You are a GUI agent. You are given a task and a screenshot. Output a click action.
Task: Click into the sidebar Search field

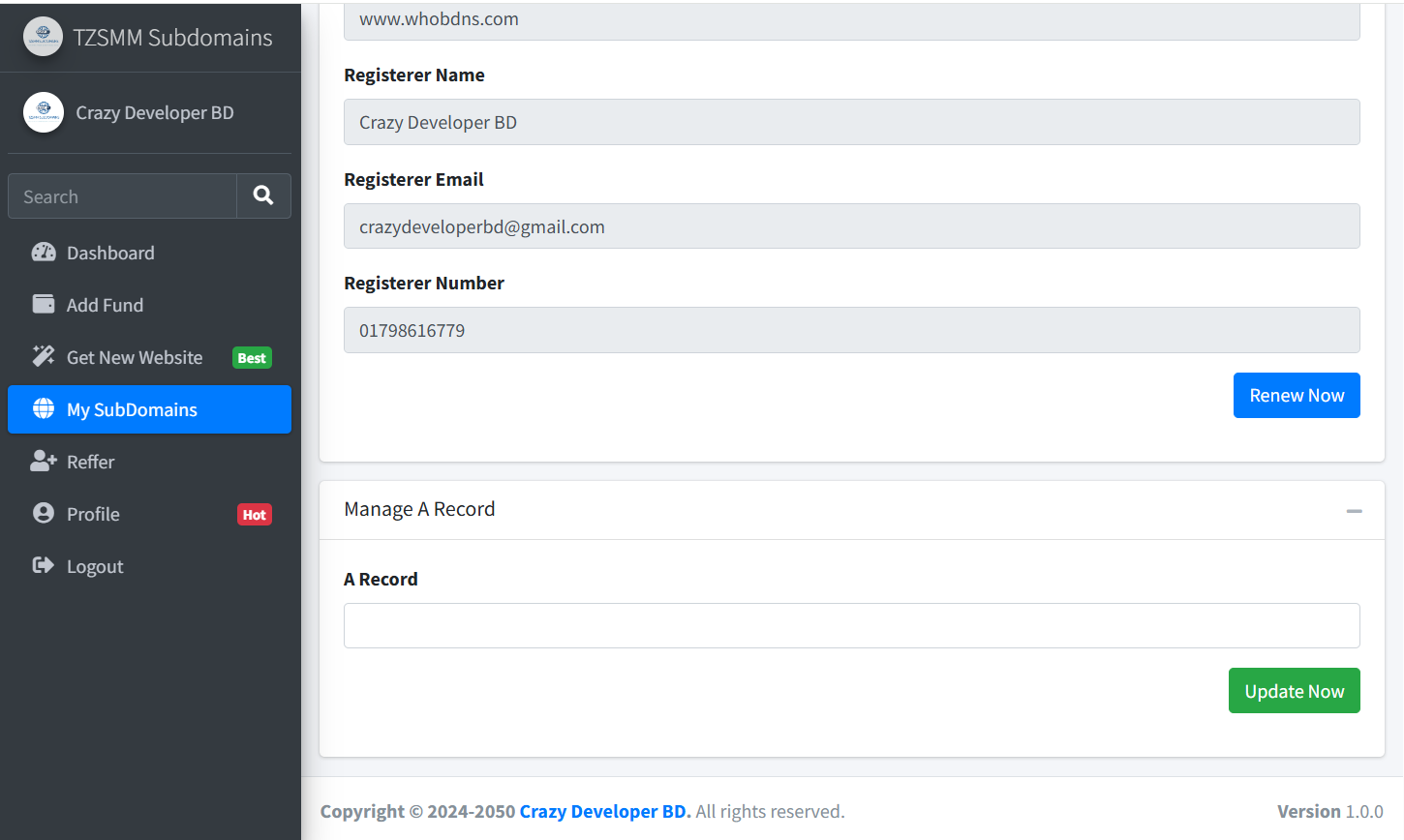pyautogui.click(x=123, y=196)
